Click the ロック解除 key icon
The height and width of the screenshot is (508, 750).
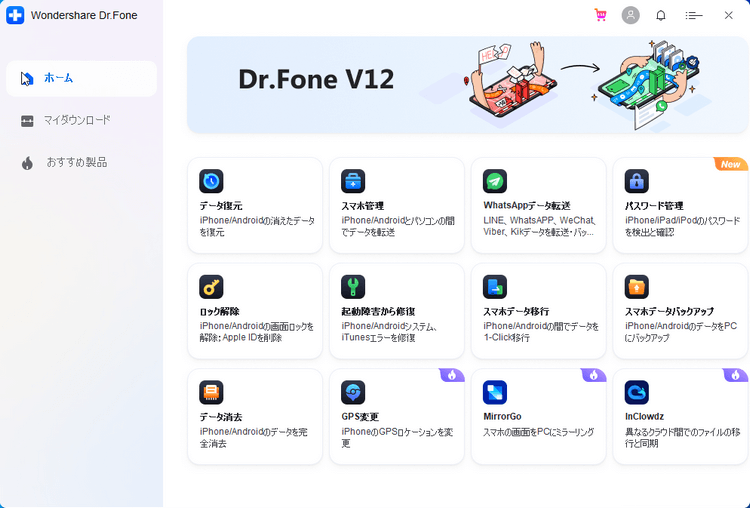(211, 287)
